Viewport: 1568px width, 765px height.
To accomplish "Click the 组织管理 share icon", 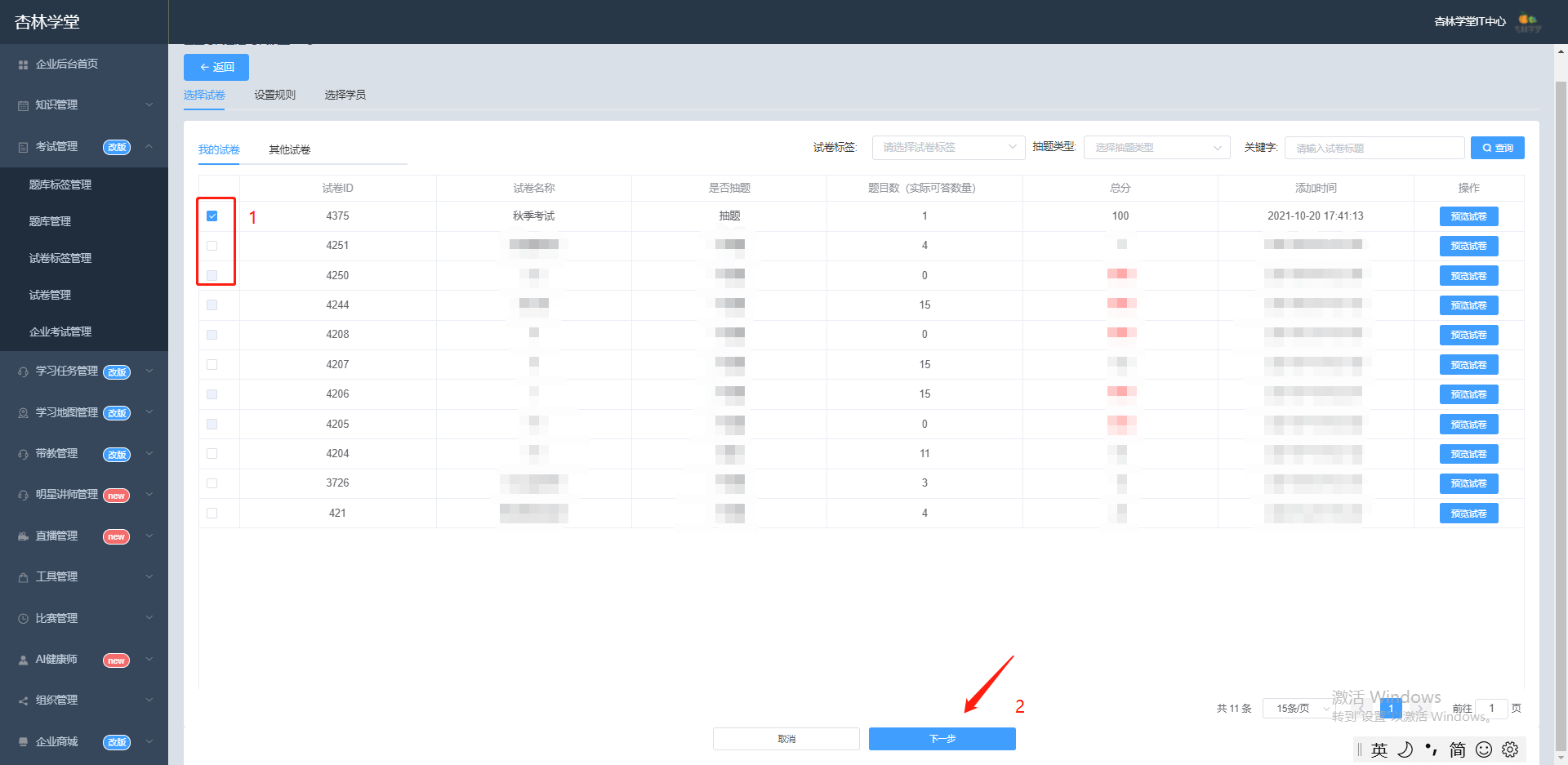I will click(23, 701).
